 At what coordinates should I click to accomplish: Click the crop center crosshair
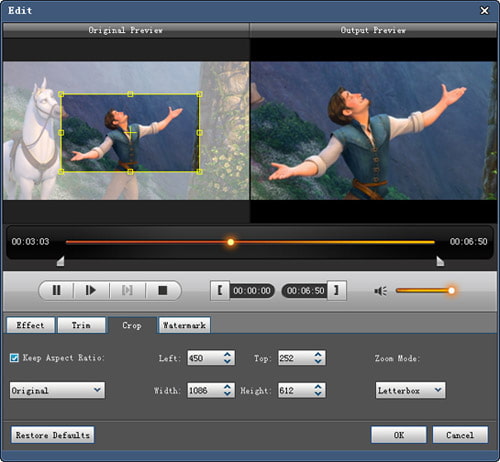[130, 133]
